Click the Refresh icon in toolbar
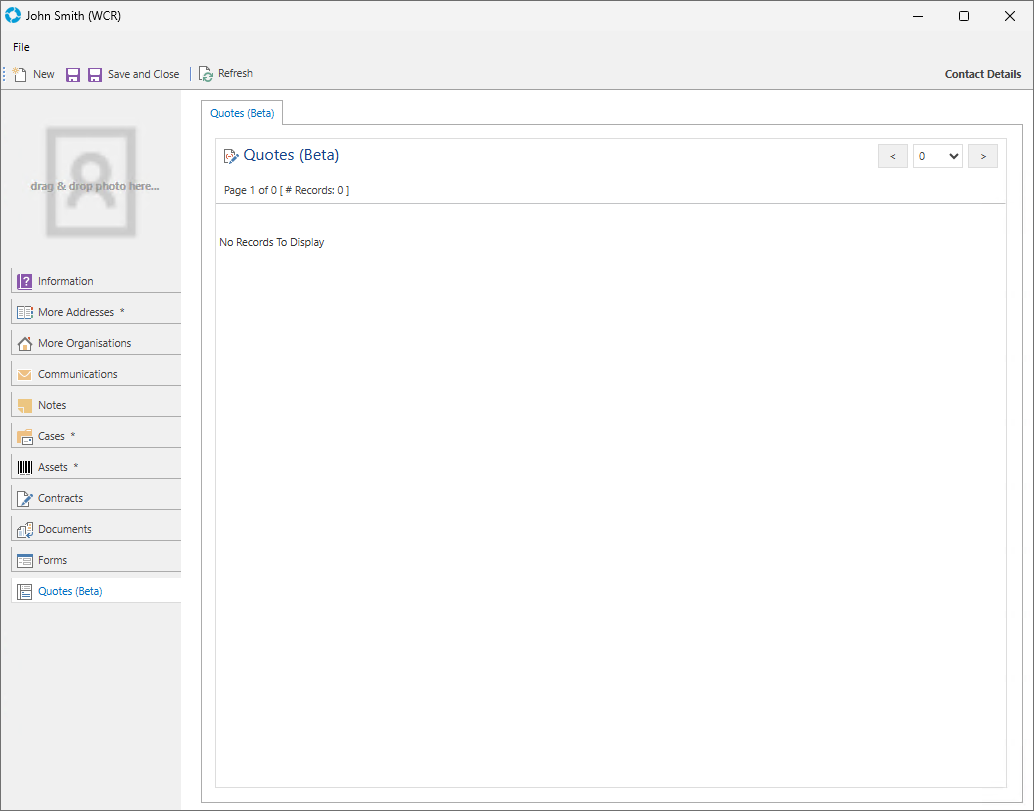This screenshot has height=811, width=1034. tap(206, 74)
